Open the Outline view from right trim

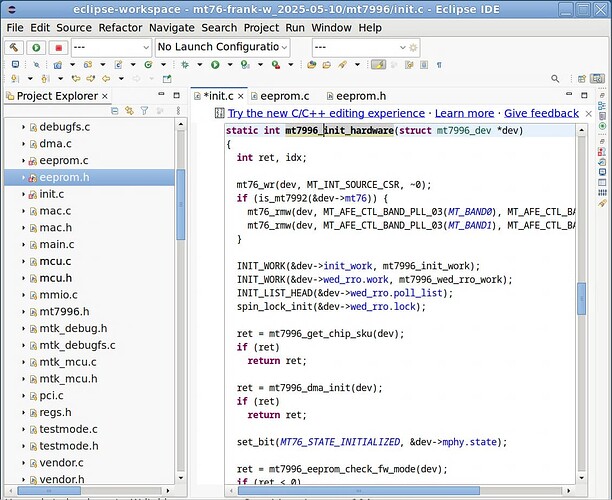(x=602, y=106)
